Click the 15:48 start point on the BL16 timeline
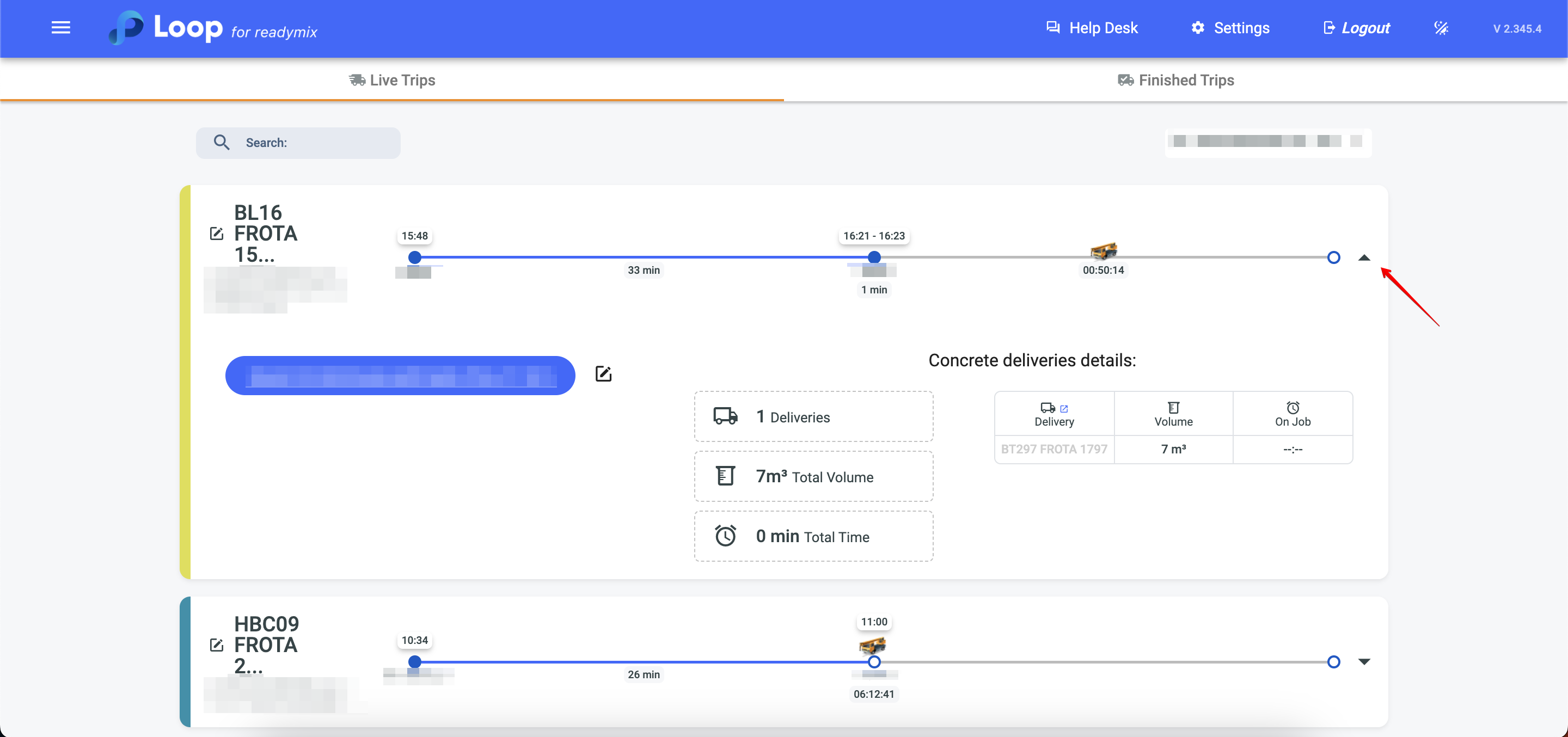 [414, 257]
